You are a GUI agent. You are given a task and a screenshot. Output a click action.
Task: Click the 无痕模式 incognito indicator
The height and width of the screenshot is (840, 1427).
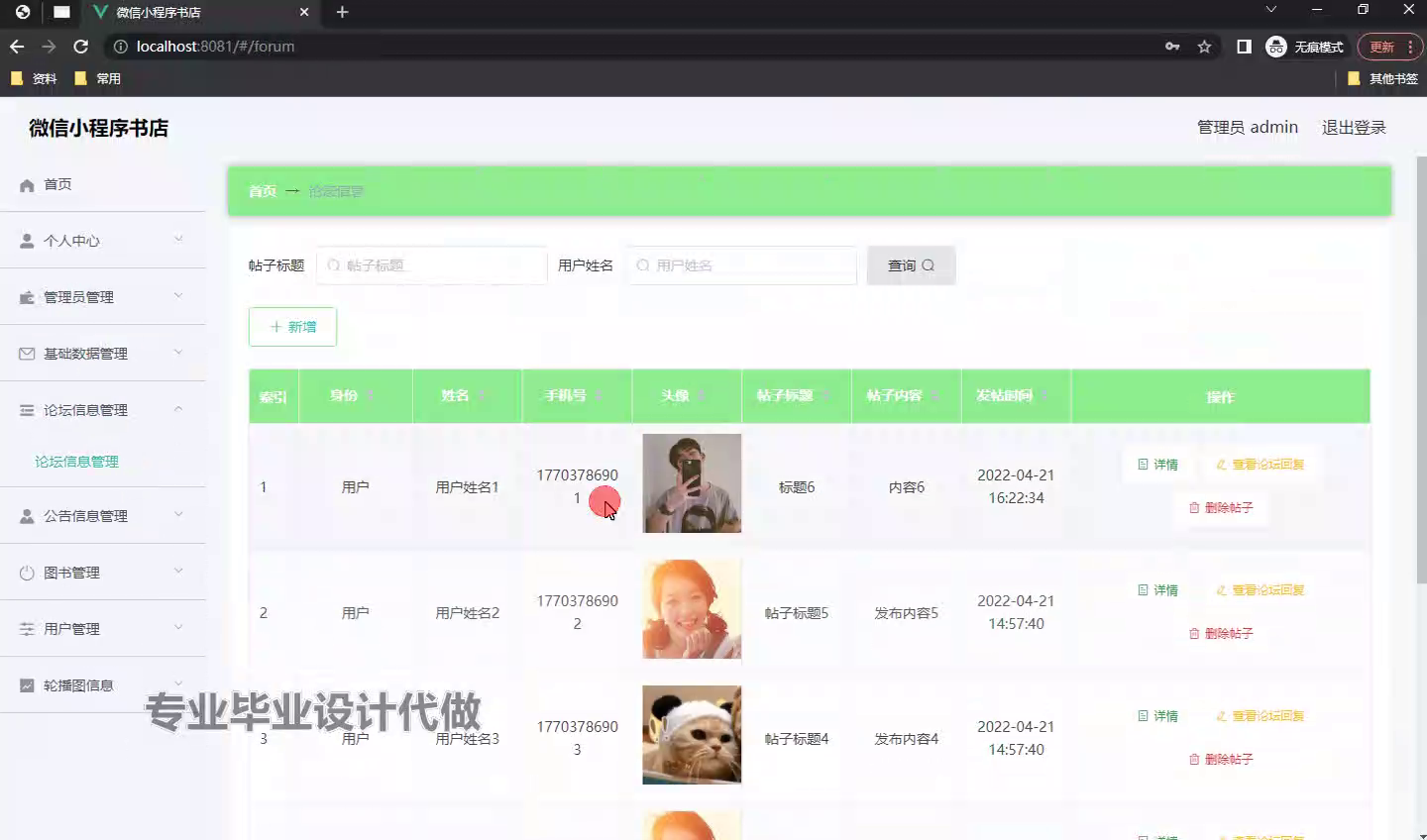1305,47
